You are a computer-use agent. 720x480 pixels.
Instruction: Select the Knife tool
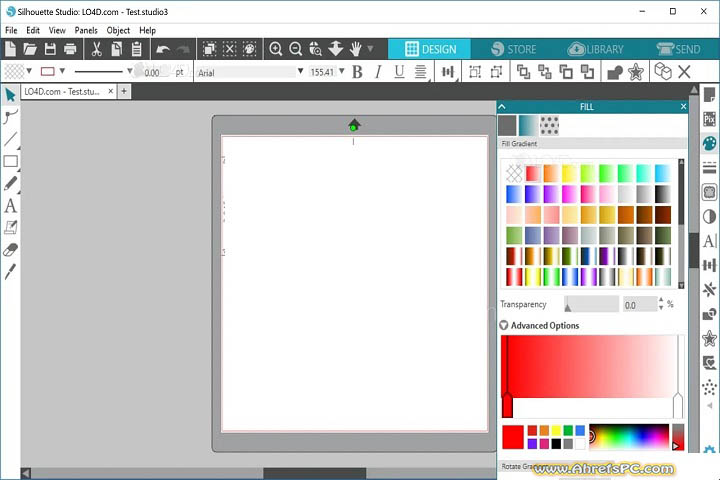click(x=10, y=271)
